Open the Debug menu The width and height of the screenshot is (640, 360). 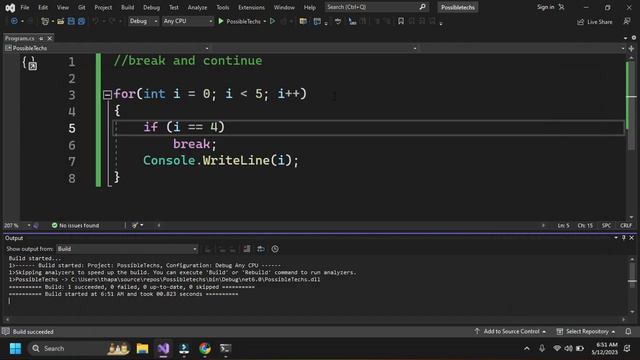point(151,7)
